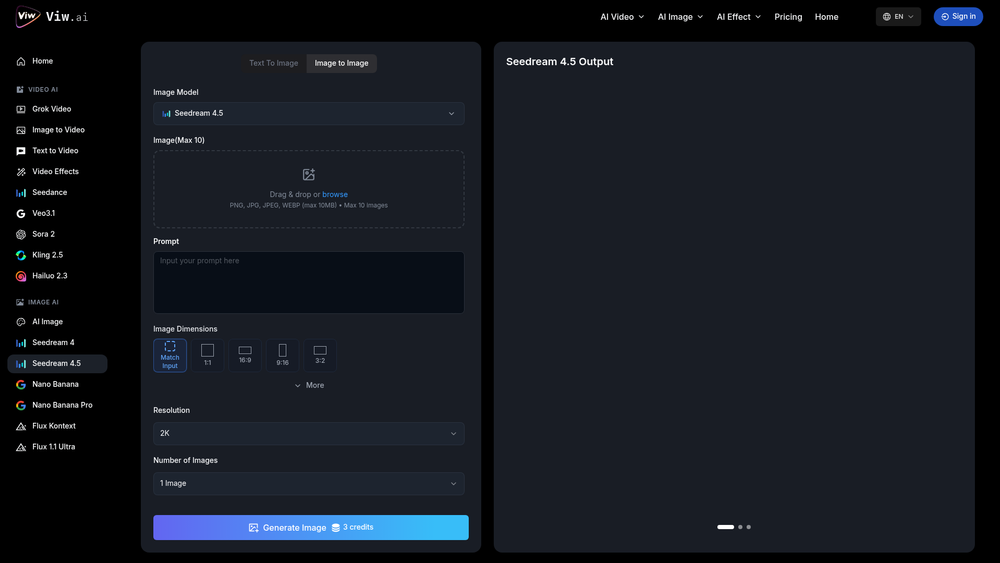Expand More image dimensions
Image resolution: width=1000 pixels, height=563 pixels.
tap(309, 385)
